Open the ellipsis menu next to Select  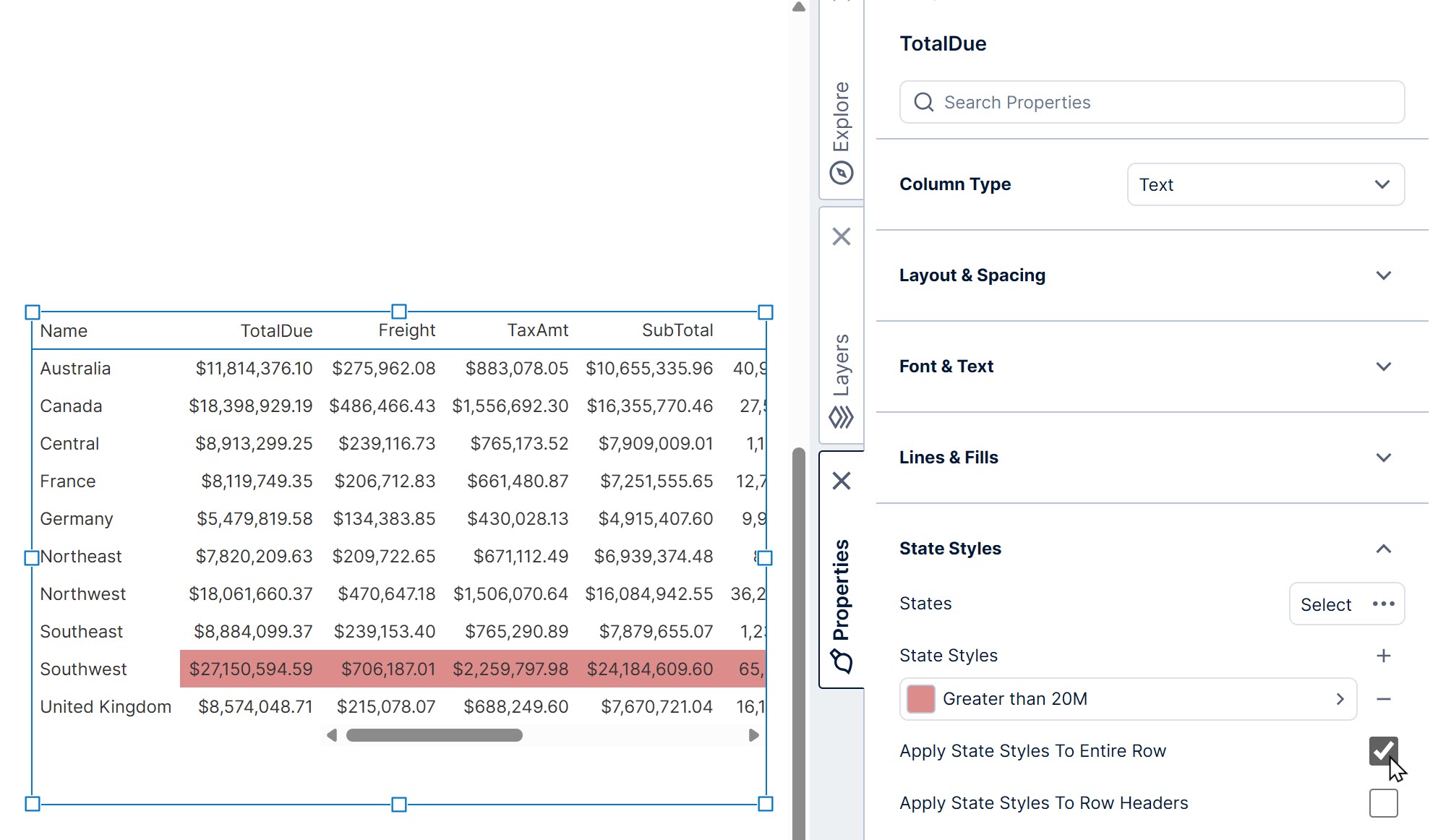point(1382,604)
